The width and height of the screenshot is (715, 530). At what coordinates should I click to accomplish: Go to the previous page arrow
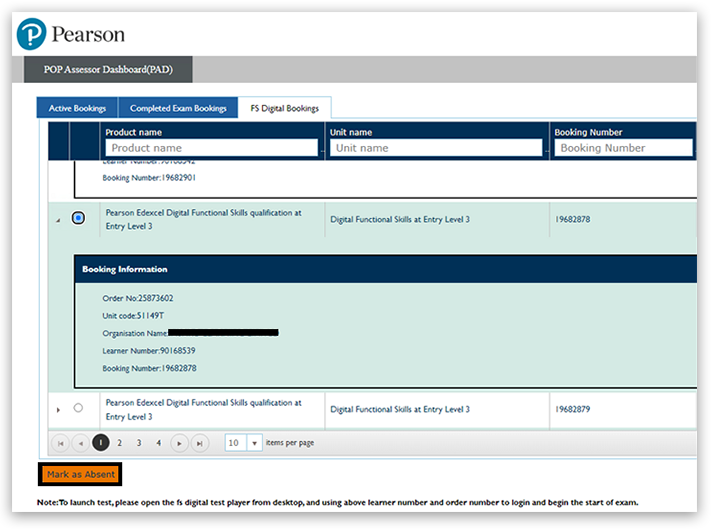coord(80,443)
